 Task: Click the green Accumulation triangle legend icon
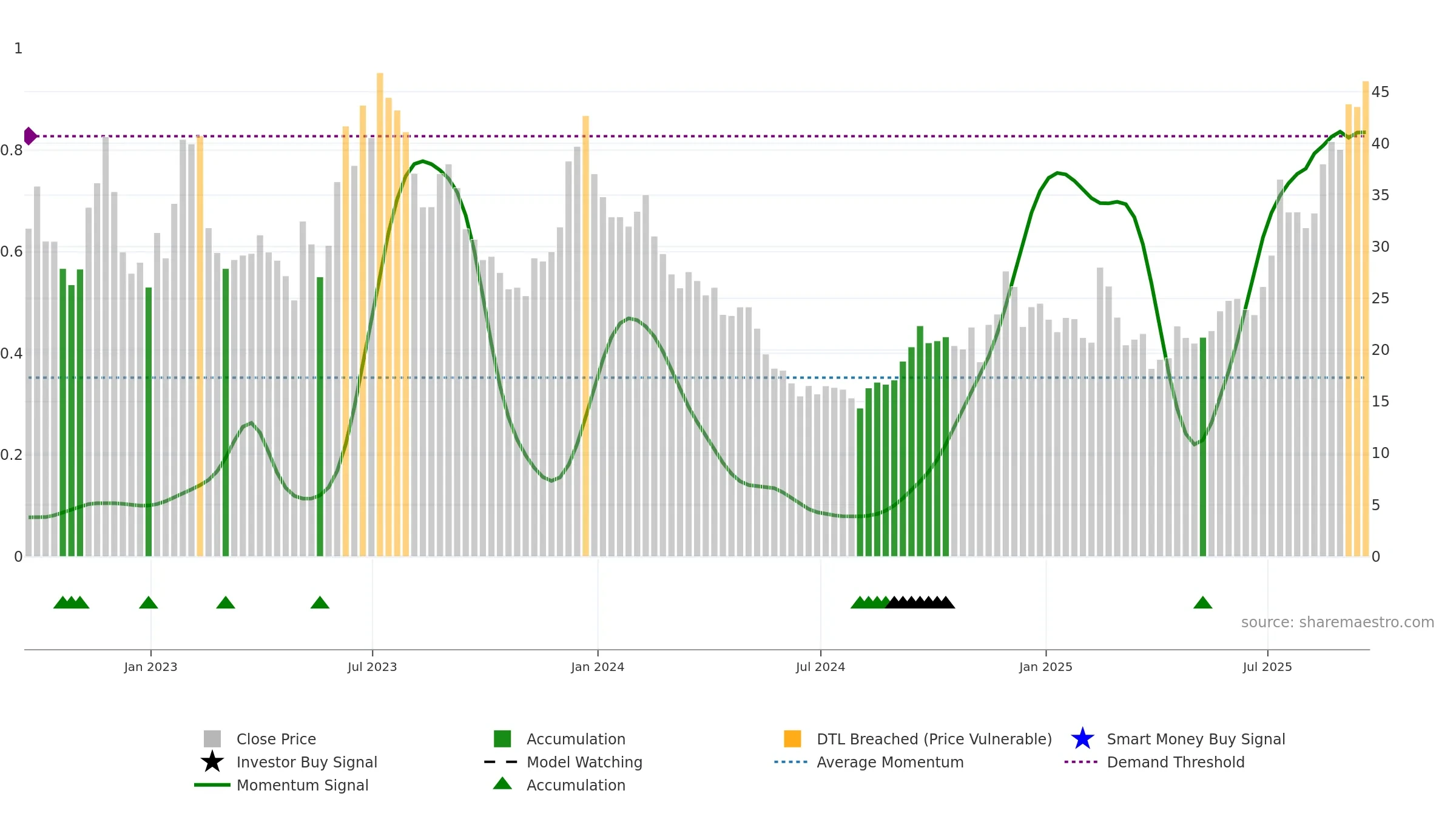502,783
